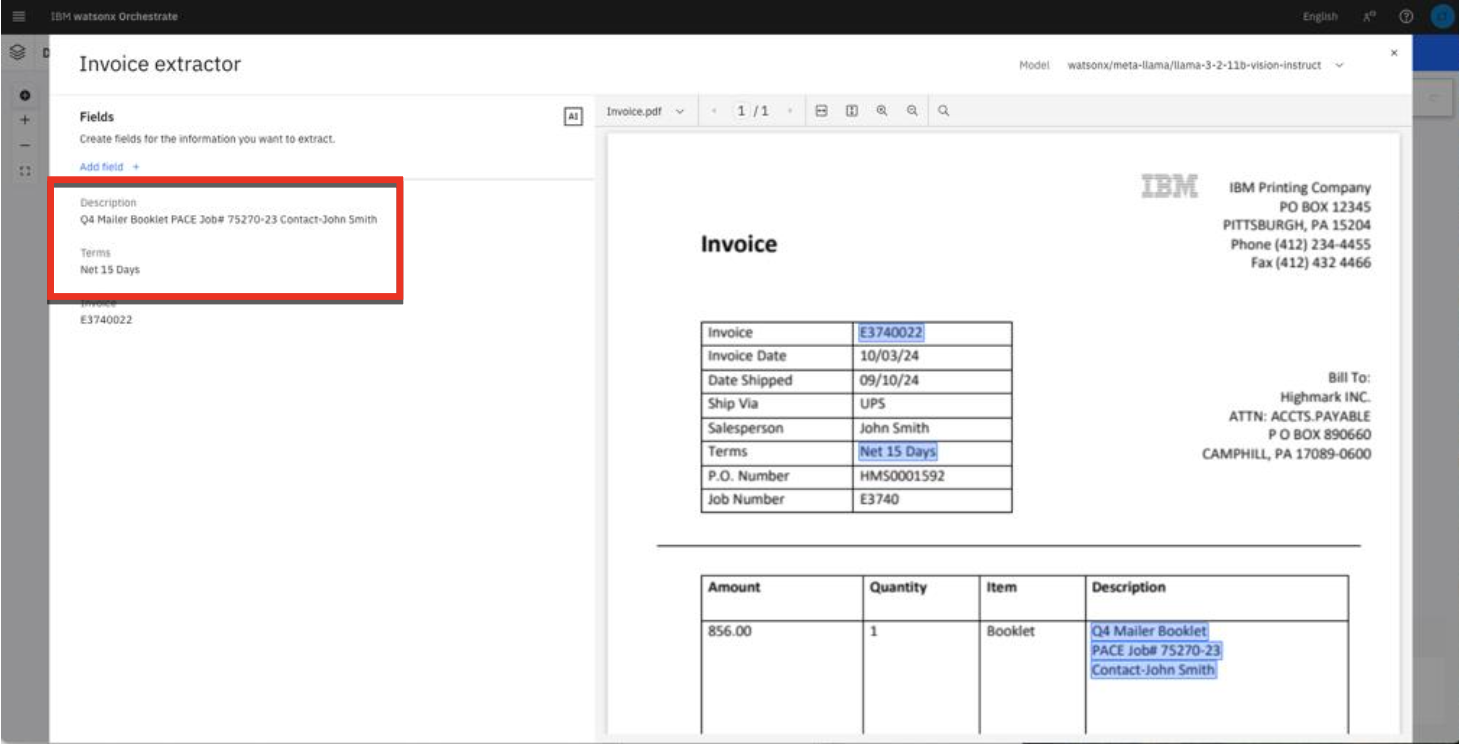This screenshot has height=744, width=1459.
Task: Click the AI label icon in Fields panel
Action: click(573, 117)
